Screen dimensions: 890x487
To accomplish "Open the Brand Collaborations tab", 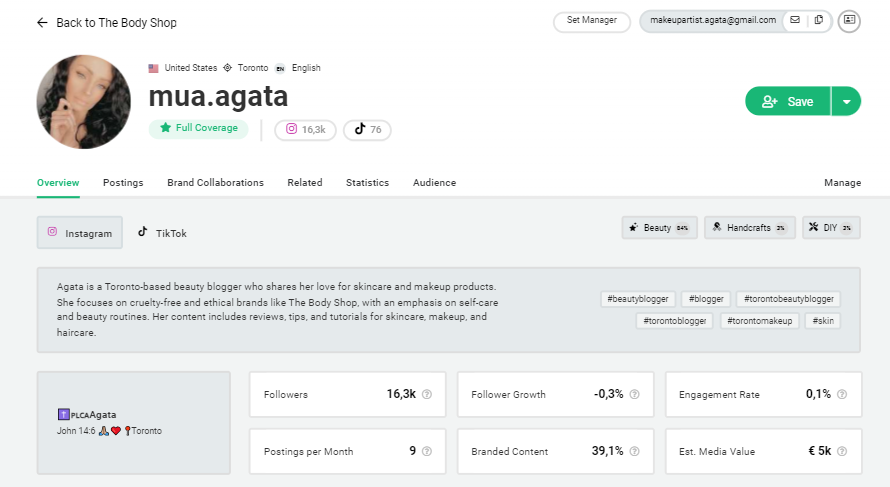I will tap(215, 183).
